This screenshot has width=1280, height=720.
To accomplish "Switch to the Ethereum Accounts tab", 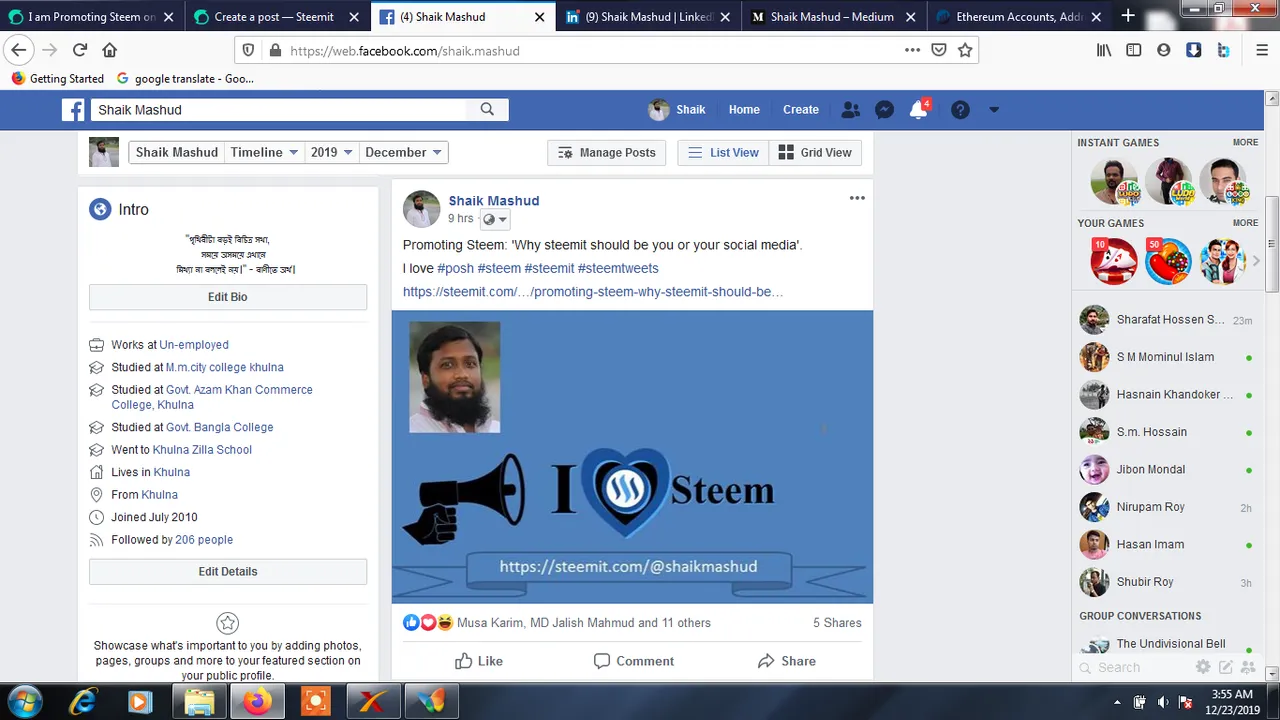I will pyautogui.click(x=1018, y=16).
